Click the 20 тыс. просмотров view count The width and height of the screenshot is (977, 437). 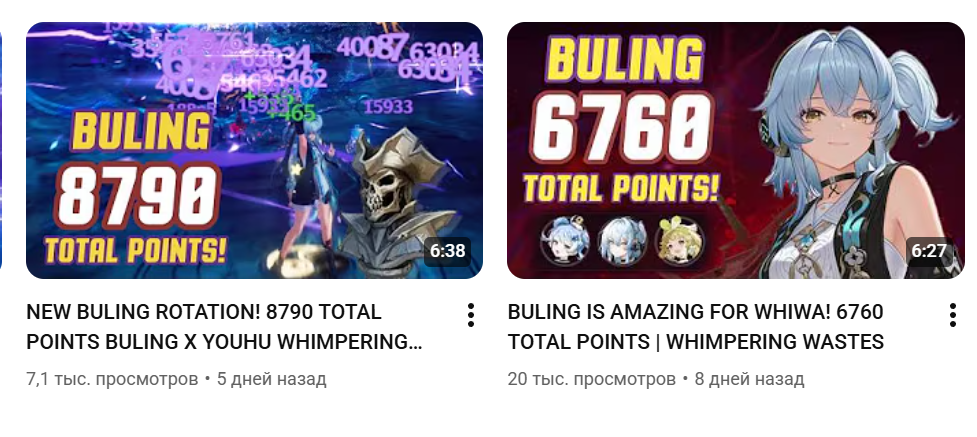[592, 379]
